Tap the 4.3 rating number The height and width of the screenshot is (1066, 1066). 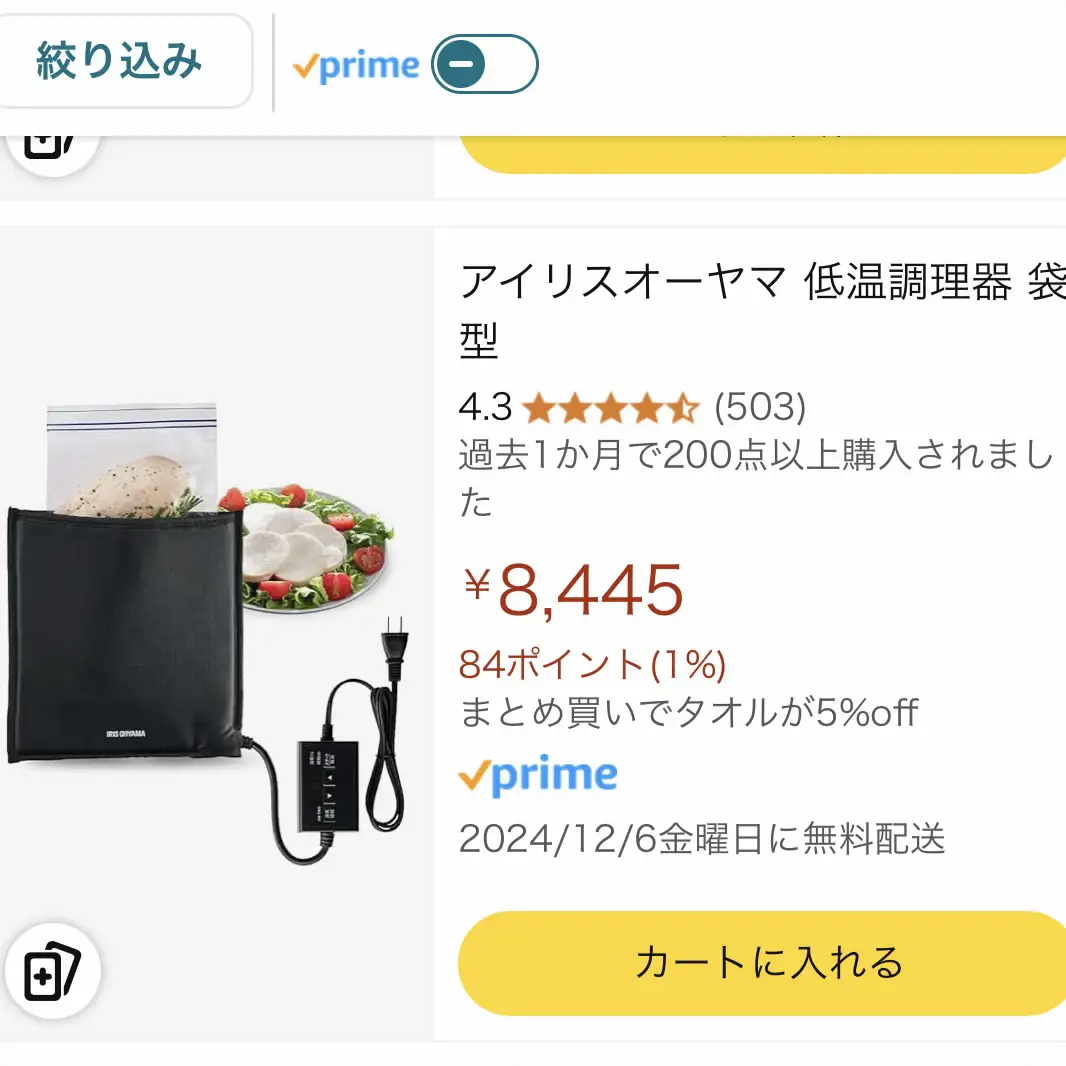pyautogui.click(x=485, y=407)
